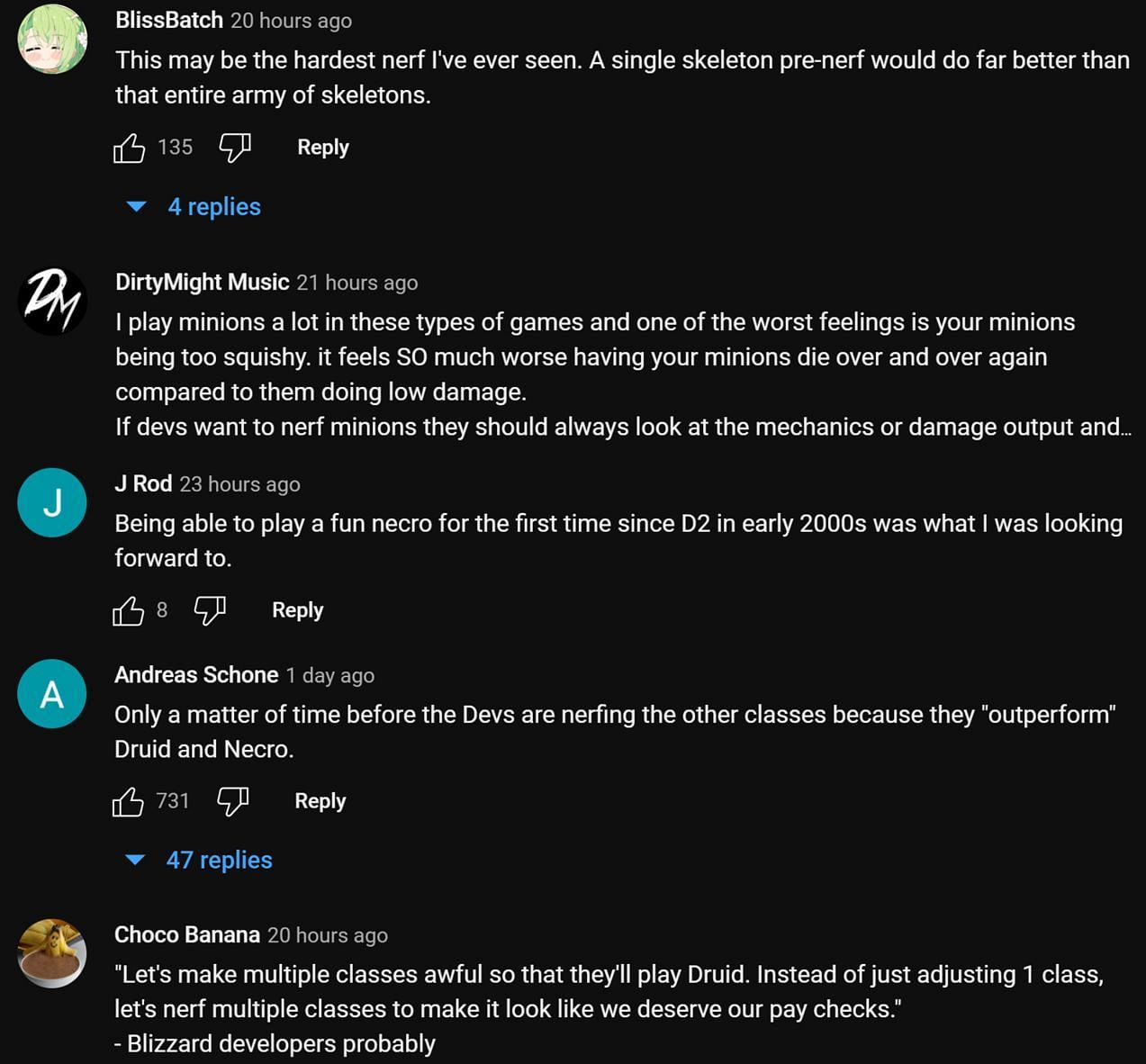The height and width of the screenshot is (1064, 1146).
Task: Expand the 47 replies thread
Action: [x=218, y=861]
